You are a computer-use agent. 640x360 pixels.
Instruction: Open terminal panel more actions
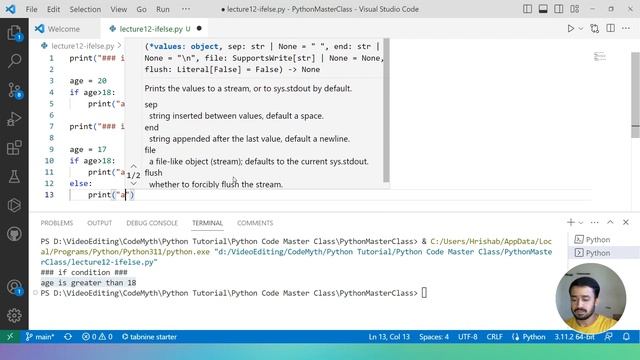tap(594, 222)
